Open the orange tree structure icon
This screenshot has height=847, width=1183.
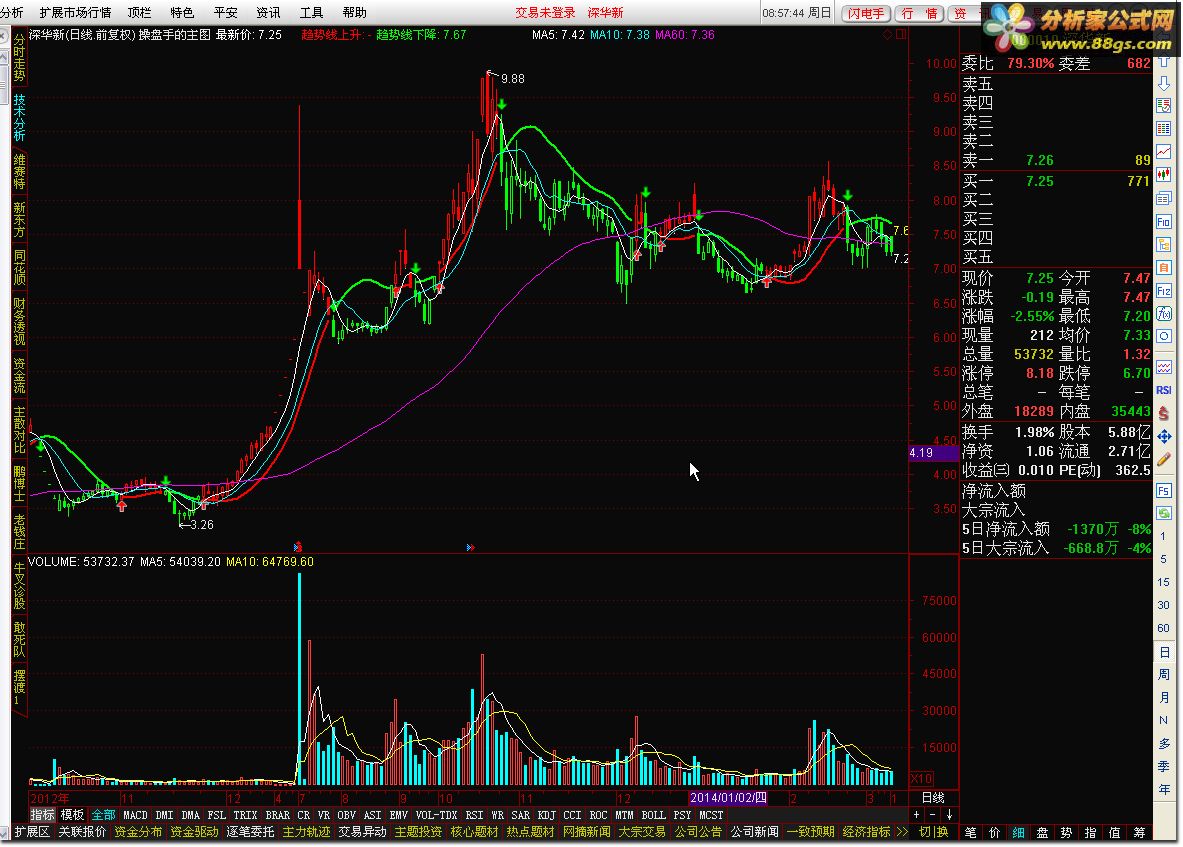(x=1163, y=245)
